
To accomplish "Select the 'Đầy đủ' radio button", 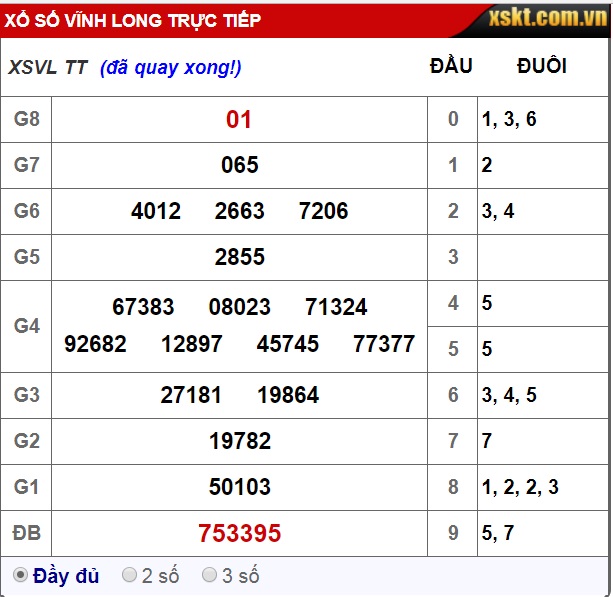I will [20, 575].
